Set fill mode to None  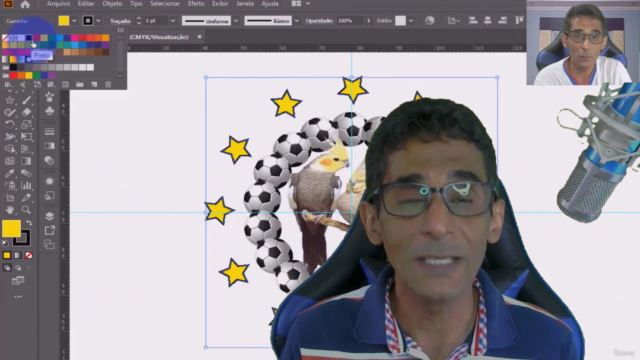(29, 256)
